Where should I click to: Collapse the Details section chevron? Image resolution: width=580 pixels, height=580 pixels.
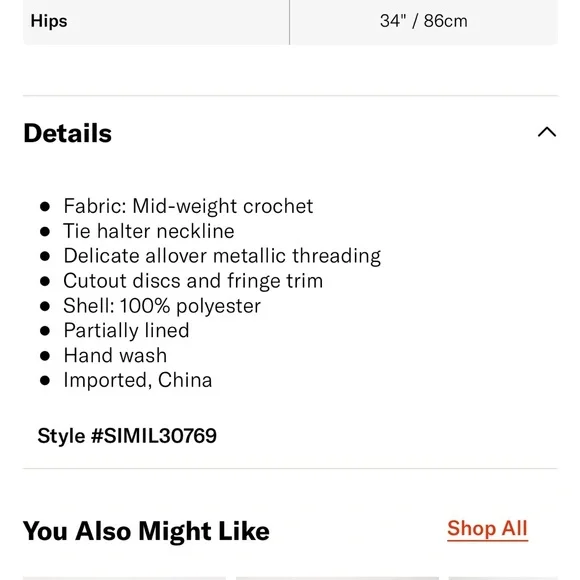tap(547, 132)
